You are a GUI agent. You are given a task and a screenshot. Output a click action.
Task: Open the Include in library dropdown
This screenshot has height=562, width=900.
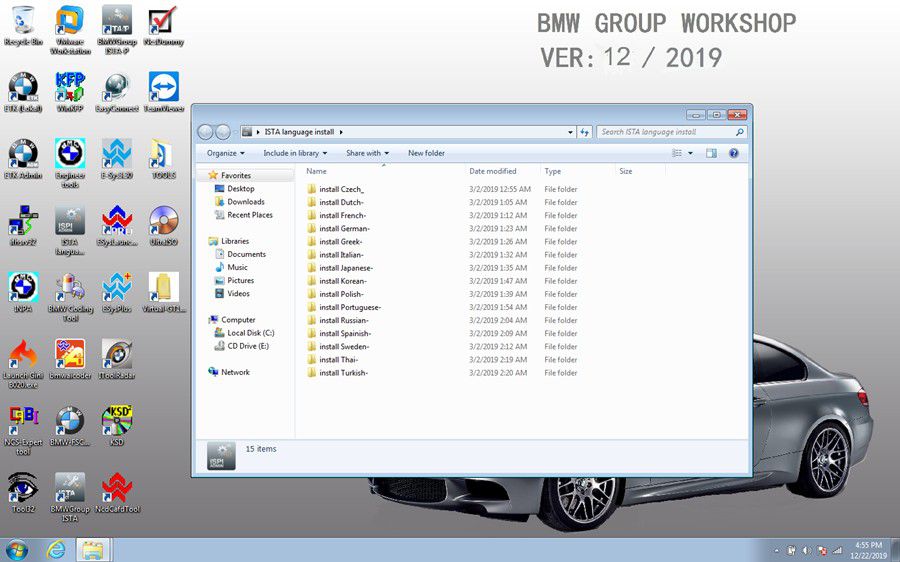pos(295,153)
